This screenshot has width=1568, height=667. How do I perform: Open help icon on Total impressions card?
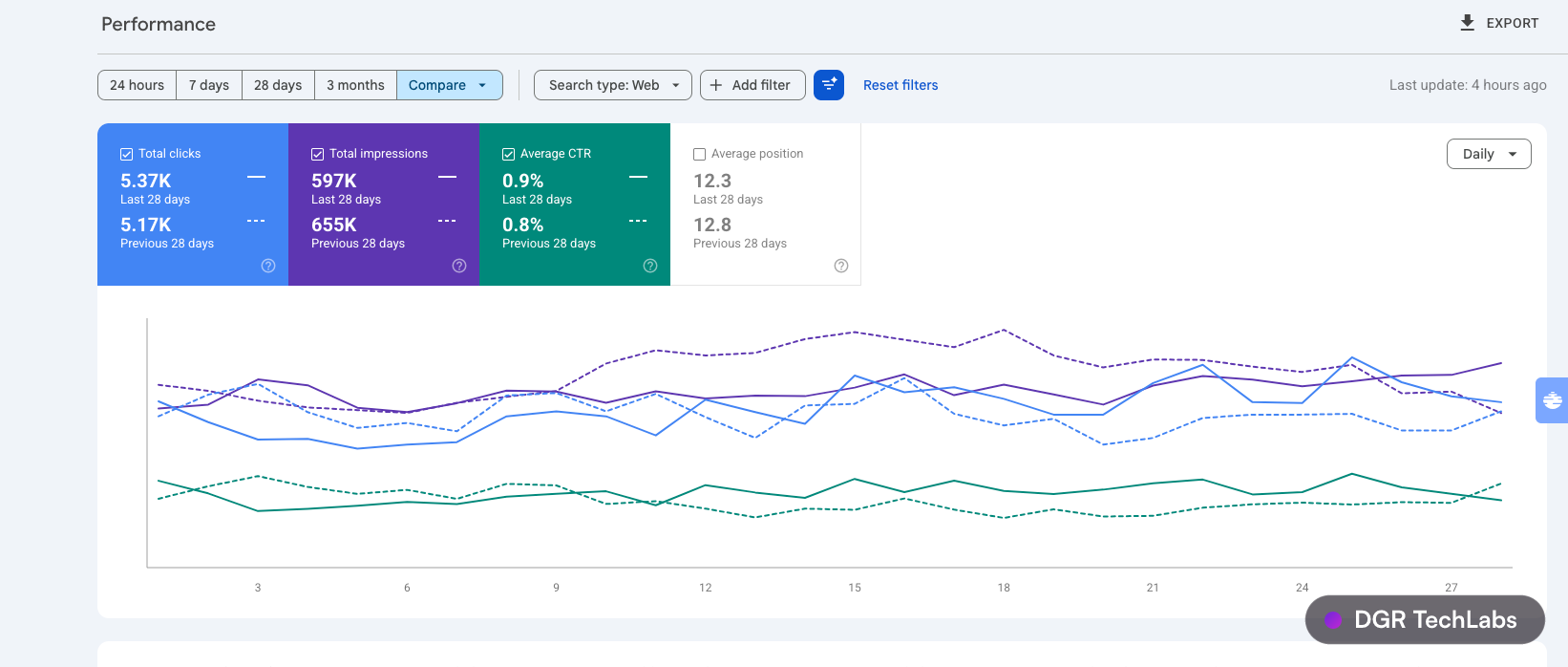(x=459, y=266)
